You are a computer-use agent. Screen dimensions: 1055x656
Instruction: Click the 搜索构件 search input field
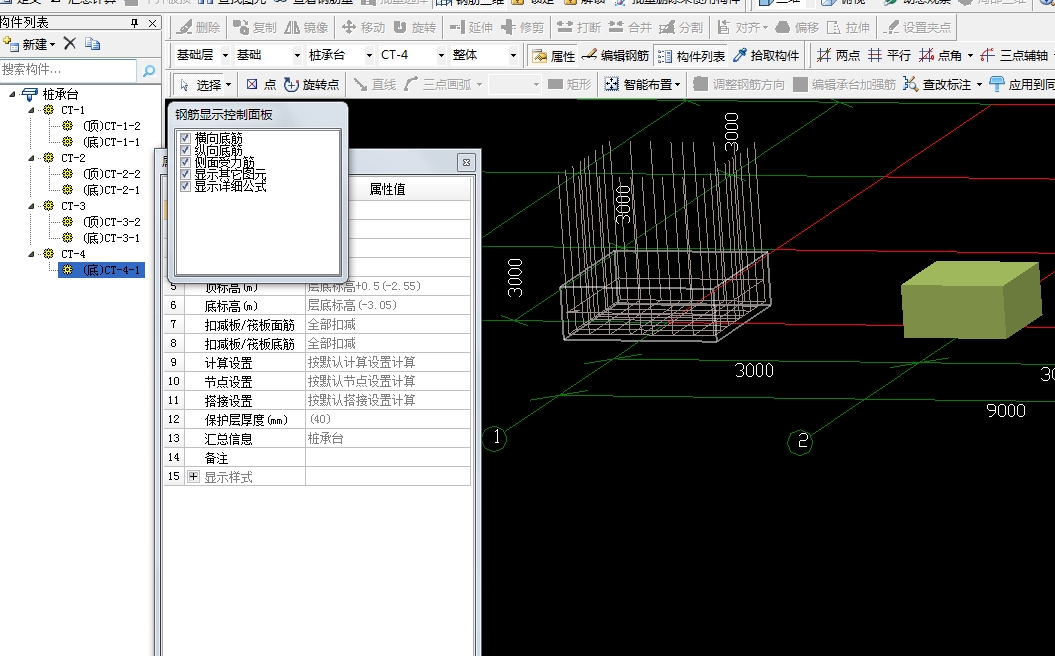click(x=69, y=69)
